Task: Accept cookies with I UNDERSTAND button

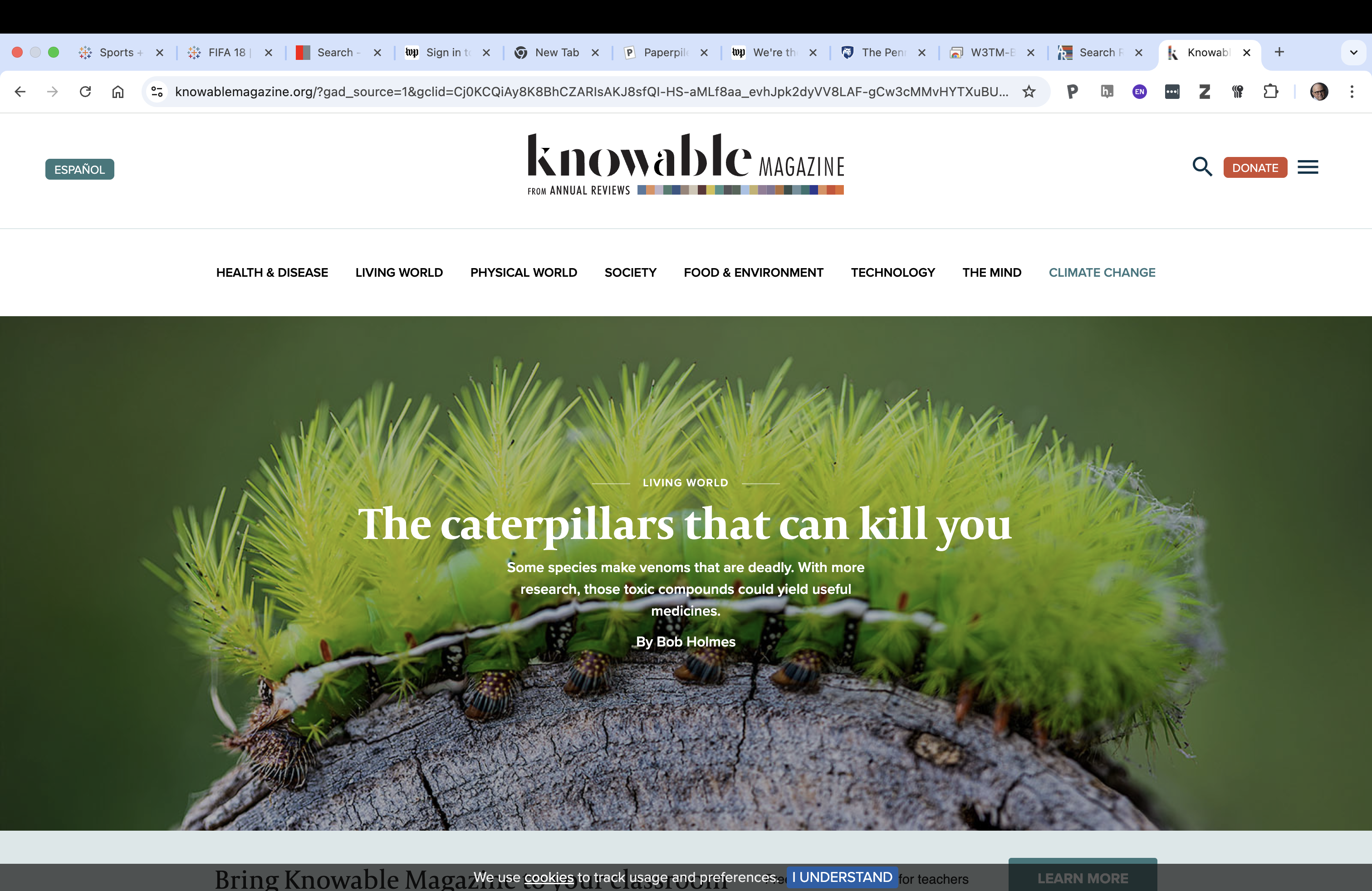Action: [x=842, y=877]
